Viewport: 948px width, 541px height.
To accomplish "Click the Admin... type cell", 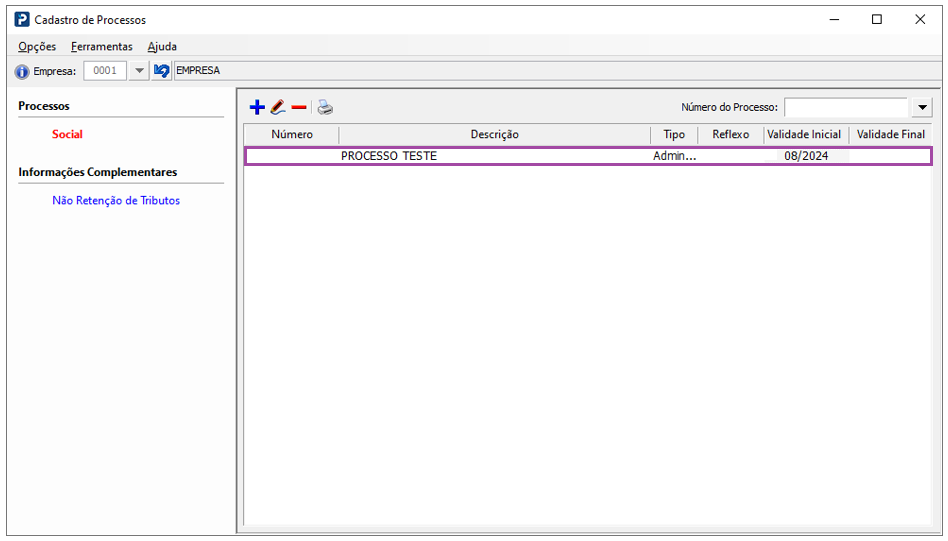I will coord(674,156).
